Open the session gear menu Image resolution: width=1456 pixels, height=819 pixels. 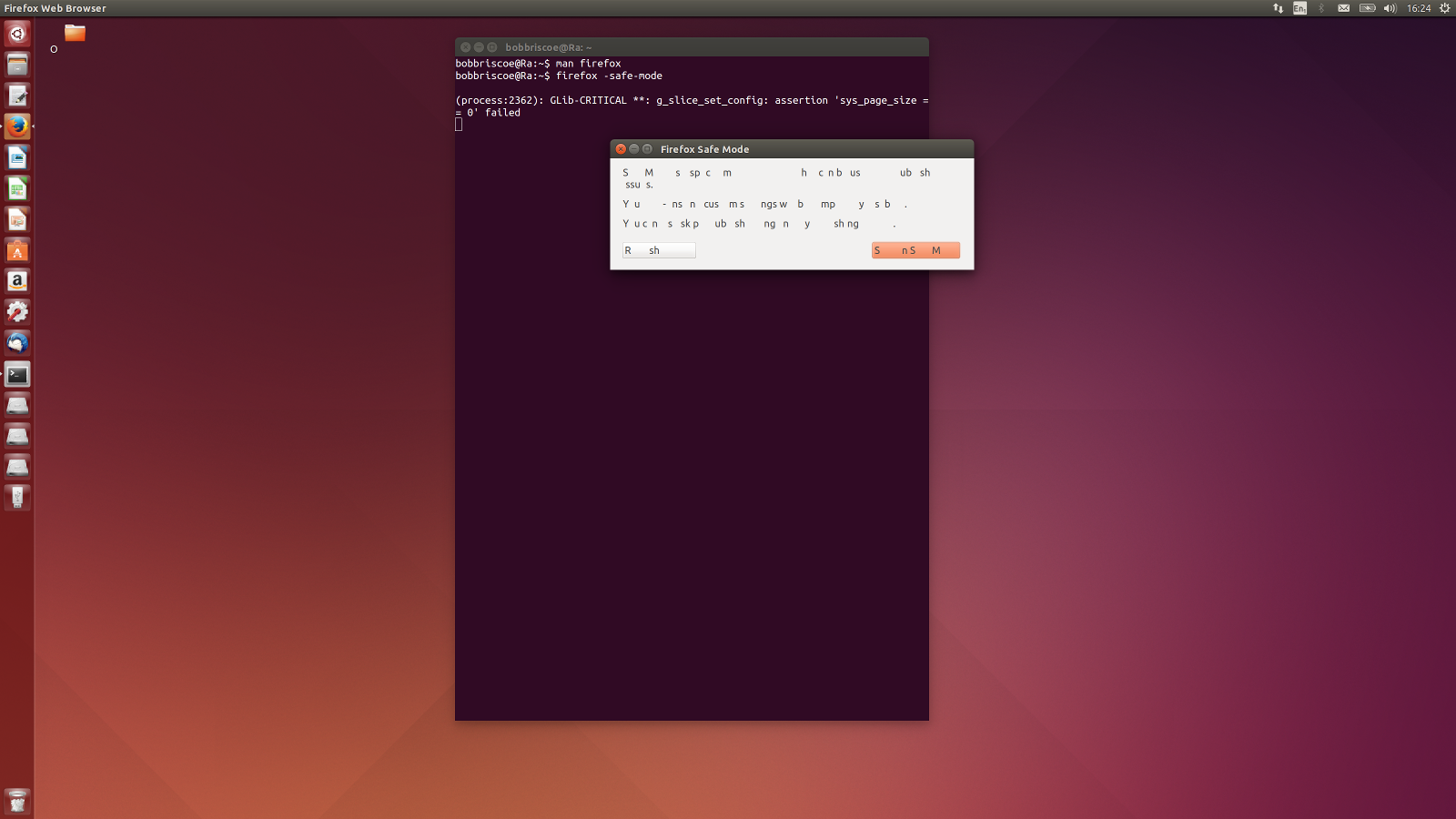[x=1444, y=8]
